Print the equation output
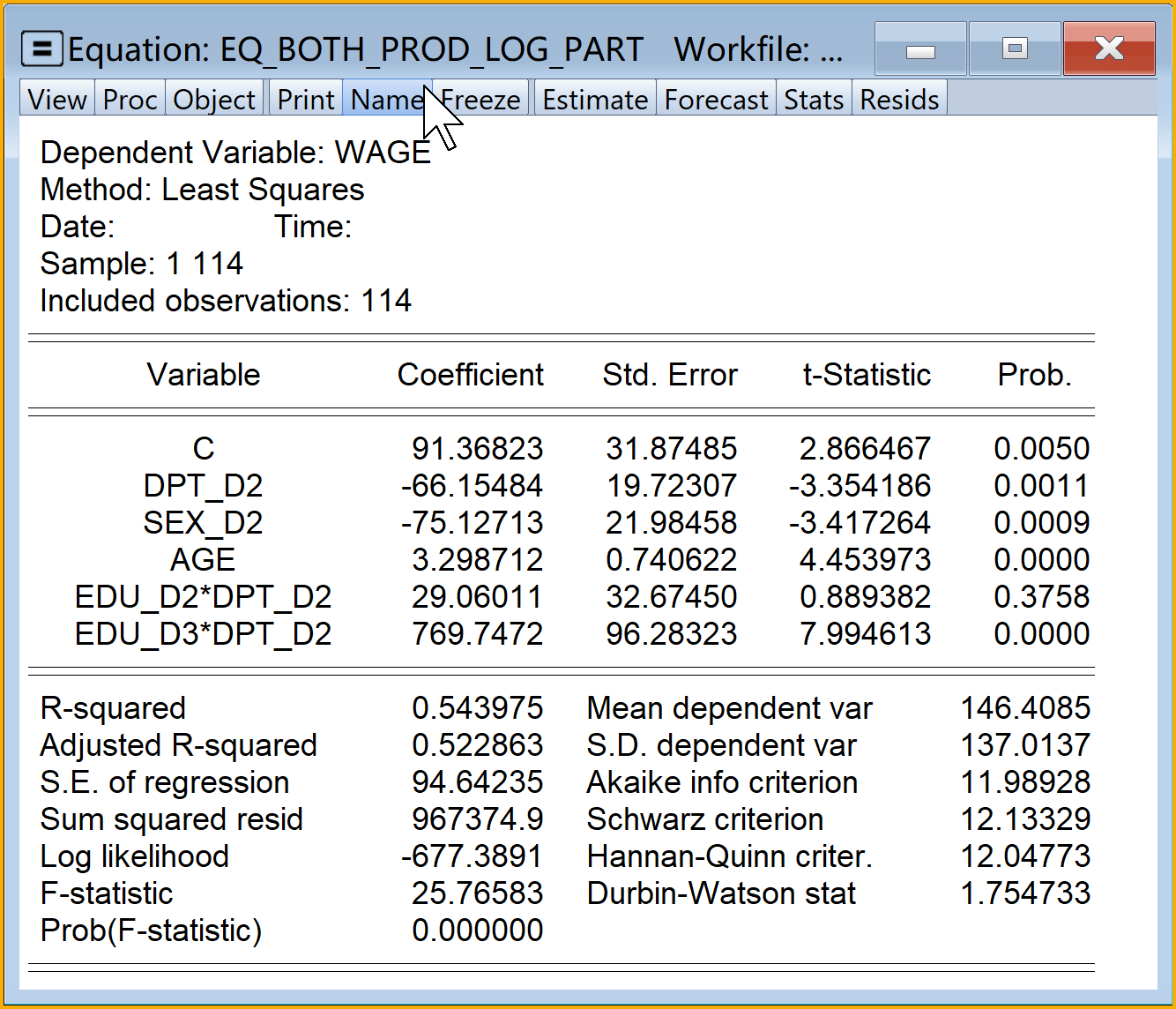The width and height of the screenshot is (1176, 1009). pyautogui.click(x=306, y=100)
